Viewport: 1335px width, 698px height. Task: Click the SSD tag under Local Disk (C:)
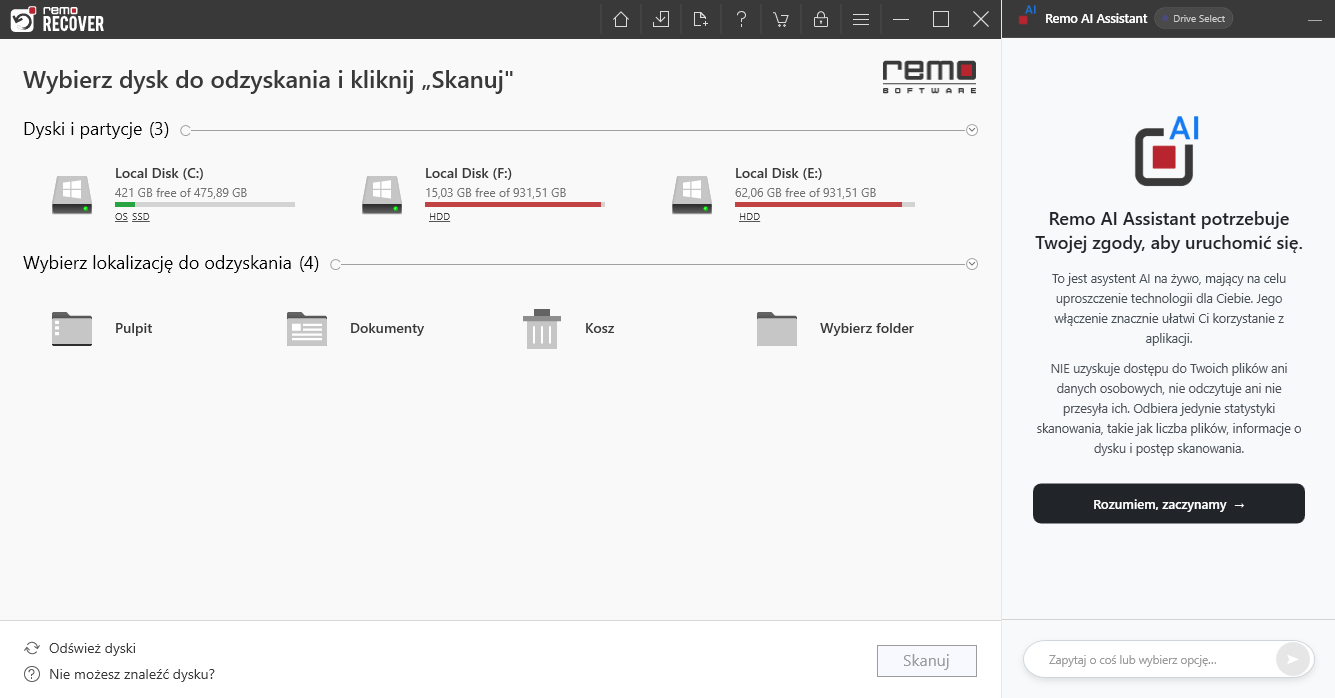[x=141, y=217]
